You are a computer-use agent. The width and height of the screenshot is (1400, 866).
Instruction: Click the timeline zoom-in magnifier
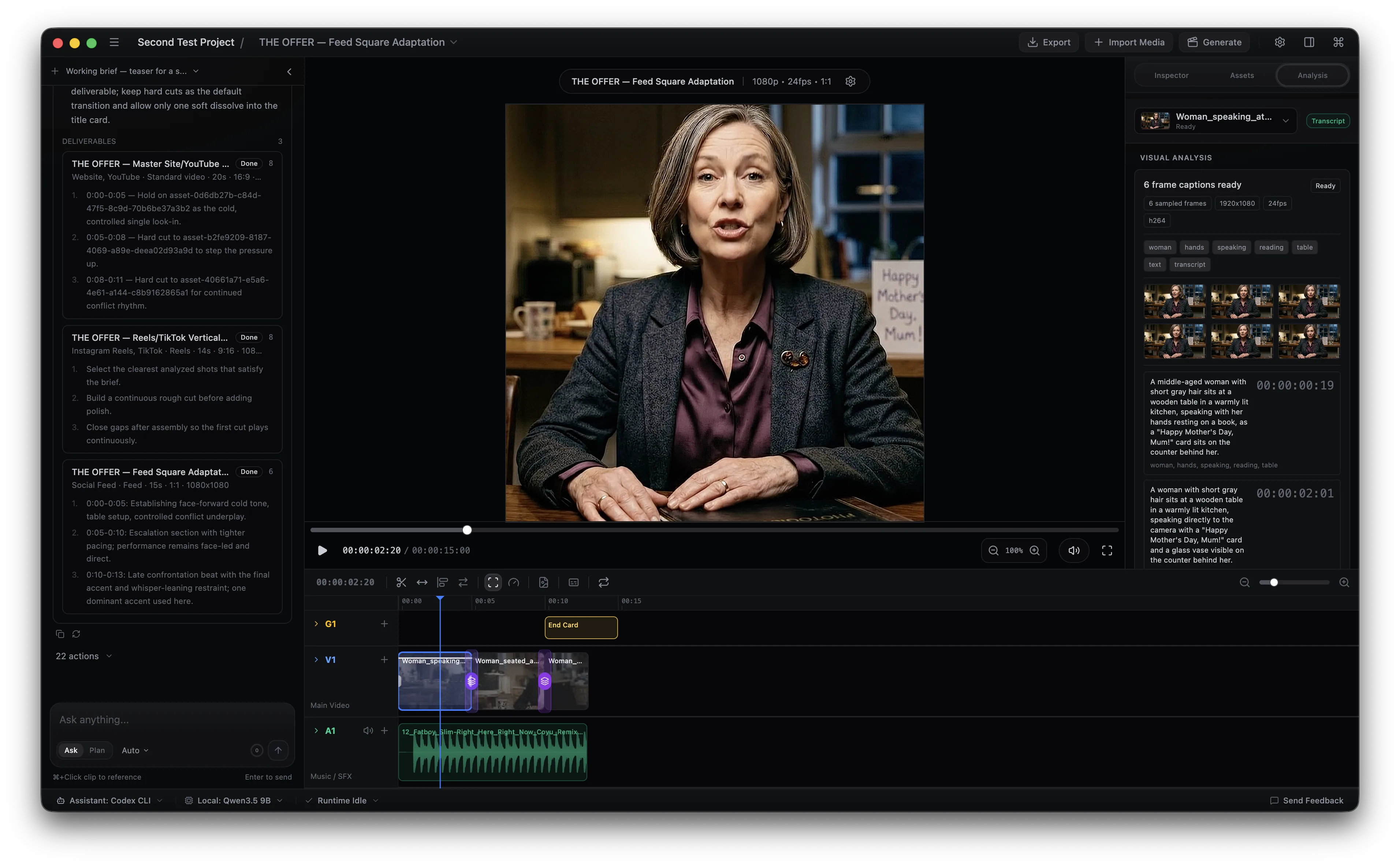1344,582
